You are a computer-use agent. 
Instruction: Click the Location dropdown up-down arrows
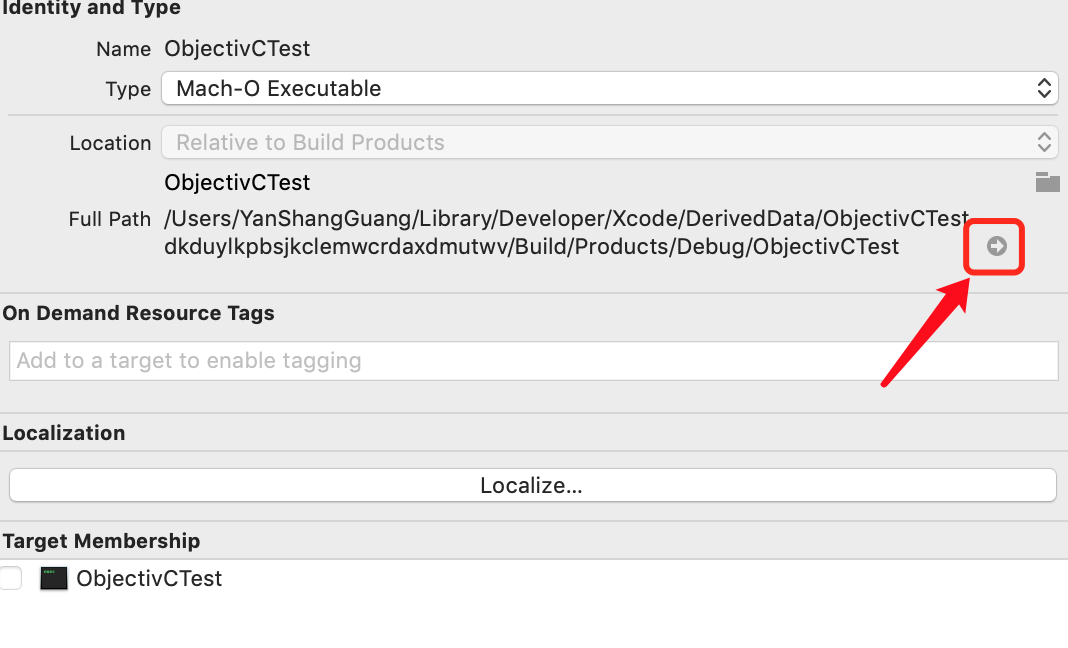1043,142
